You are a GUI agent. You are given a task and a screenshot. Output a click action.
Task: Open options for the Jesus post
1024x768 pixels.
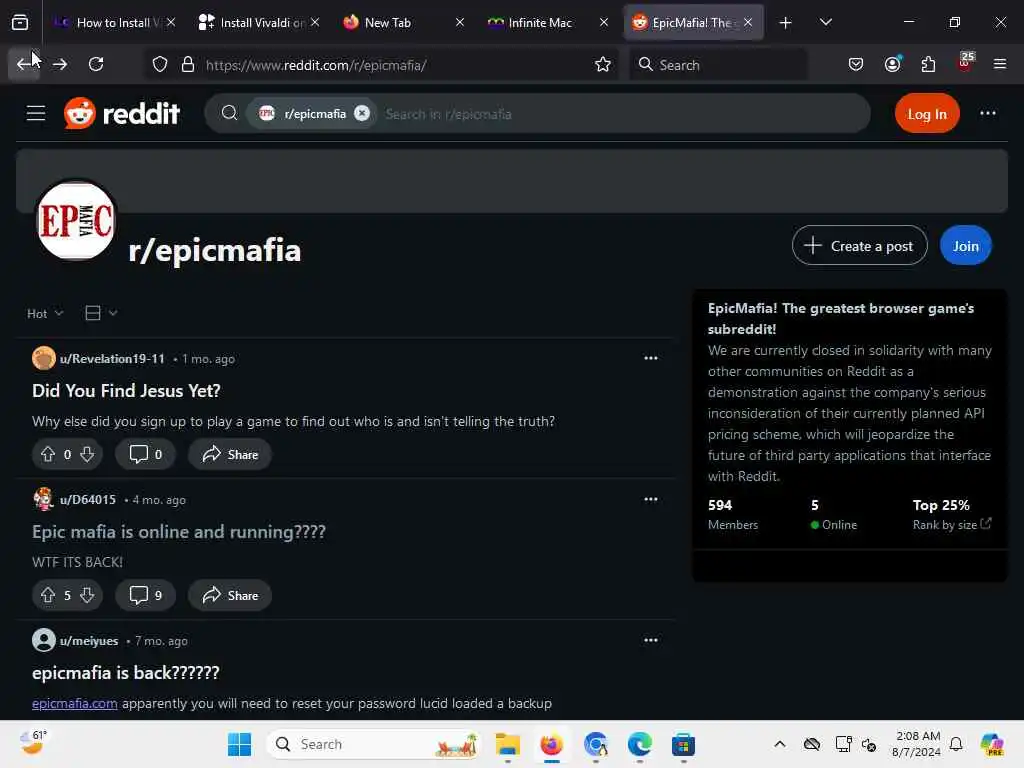[x=650, y=358]
